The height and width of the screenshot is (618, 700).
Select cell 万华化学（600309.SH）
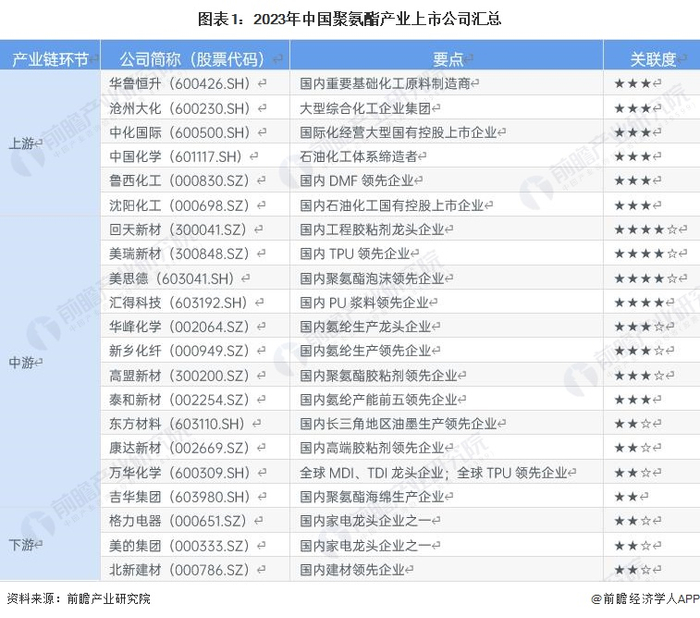click(195, 472)
